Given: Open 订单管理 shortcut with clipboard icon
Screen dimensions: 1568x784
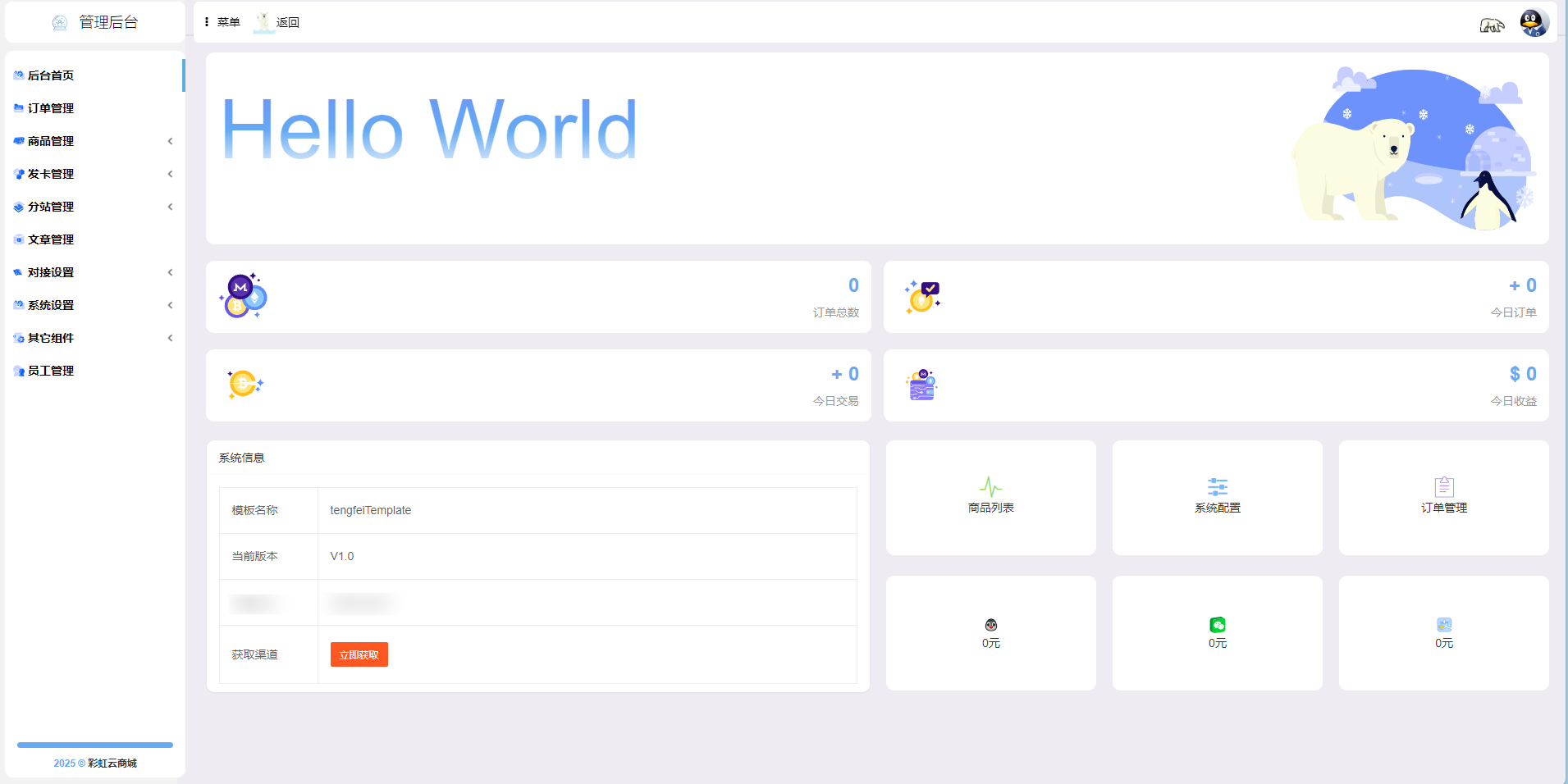Looking at the screenshot, I should tap(1443, 497).
